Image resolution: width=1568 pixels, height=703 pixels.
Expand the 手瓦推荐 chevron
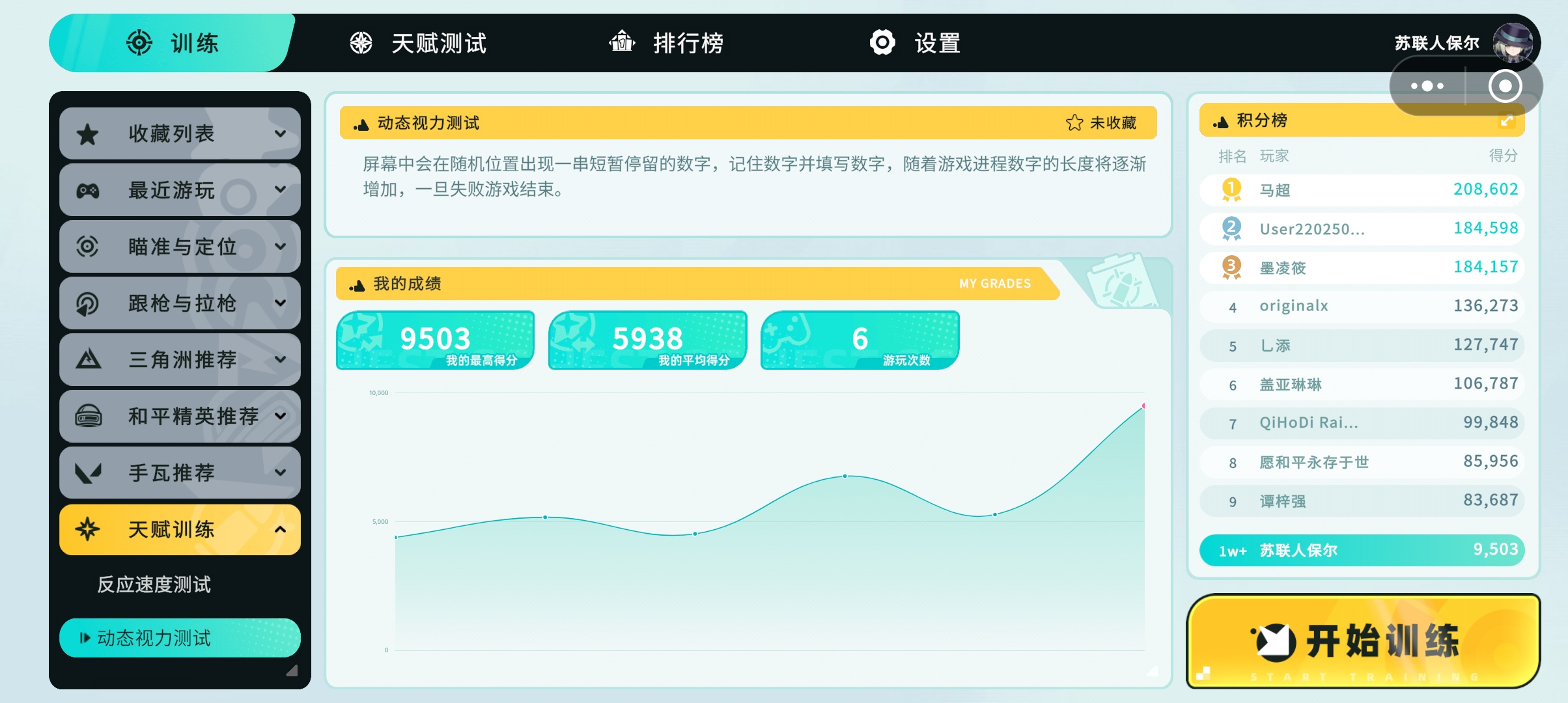[281, 473]
